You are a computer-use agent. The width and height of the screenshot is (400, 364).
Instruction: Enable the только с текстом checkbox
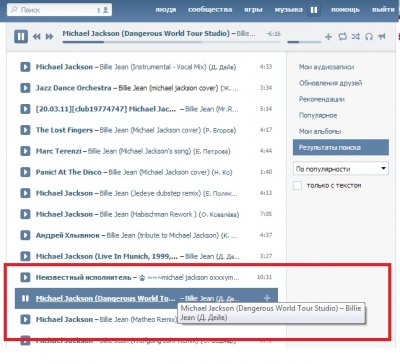pos(297,185)
